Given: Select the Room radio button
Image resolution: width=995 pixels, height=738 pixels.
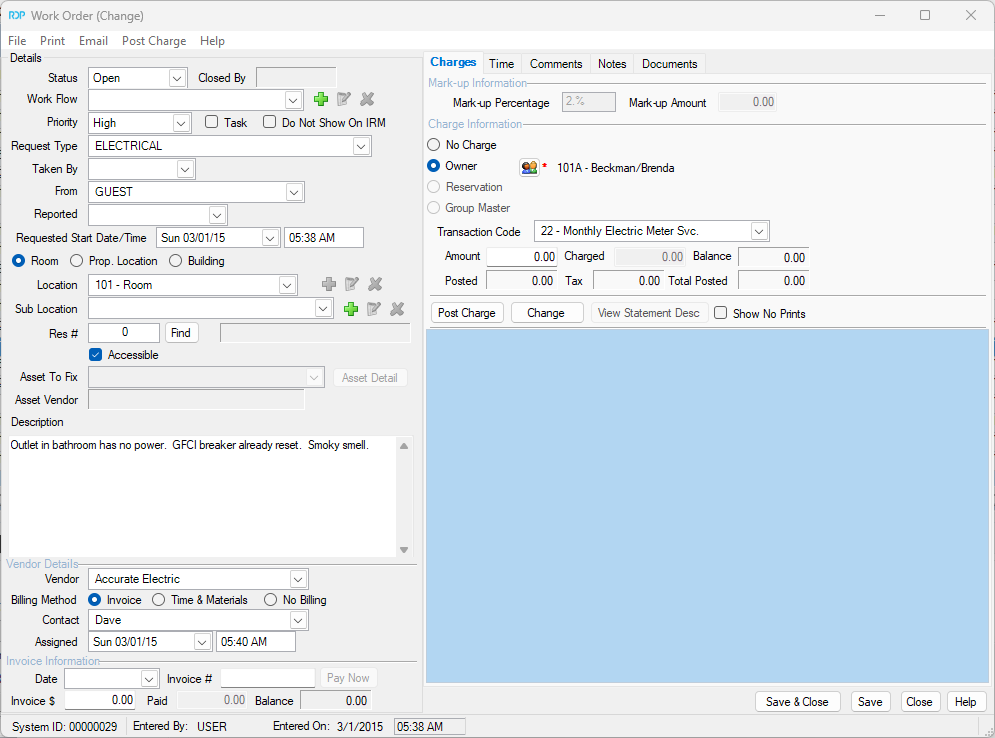Looking at the screenshot, I should 18,261.
